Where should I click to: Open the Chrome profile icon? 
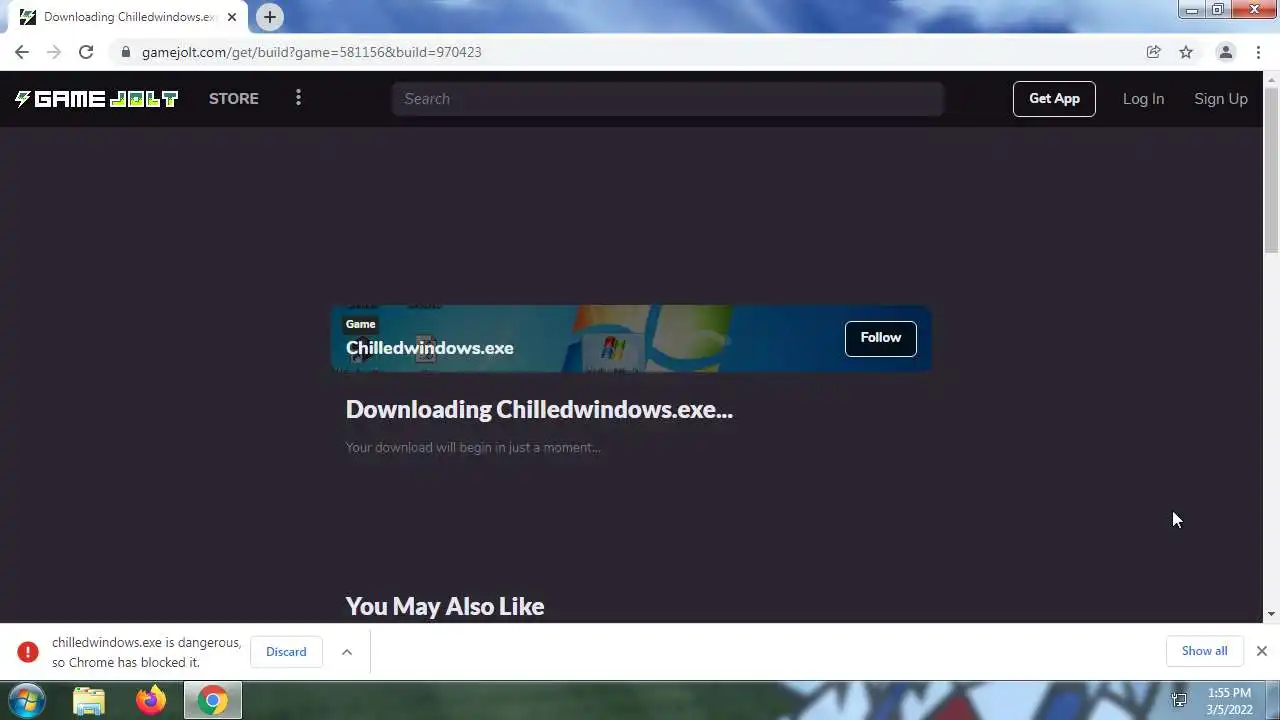click(1225, 52)
